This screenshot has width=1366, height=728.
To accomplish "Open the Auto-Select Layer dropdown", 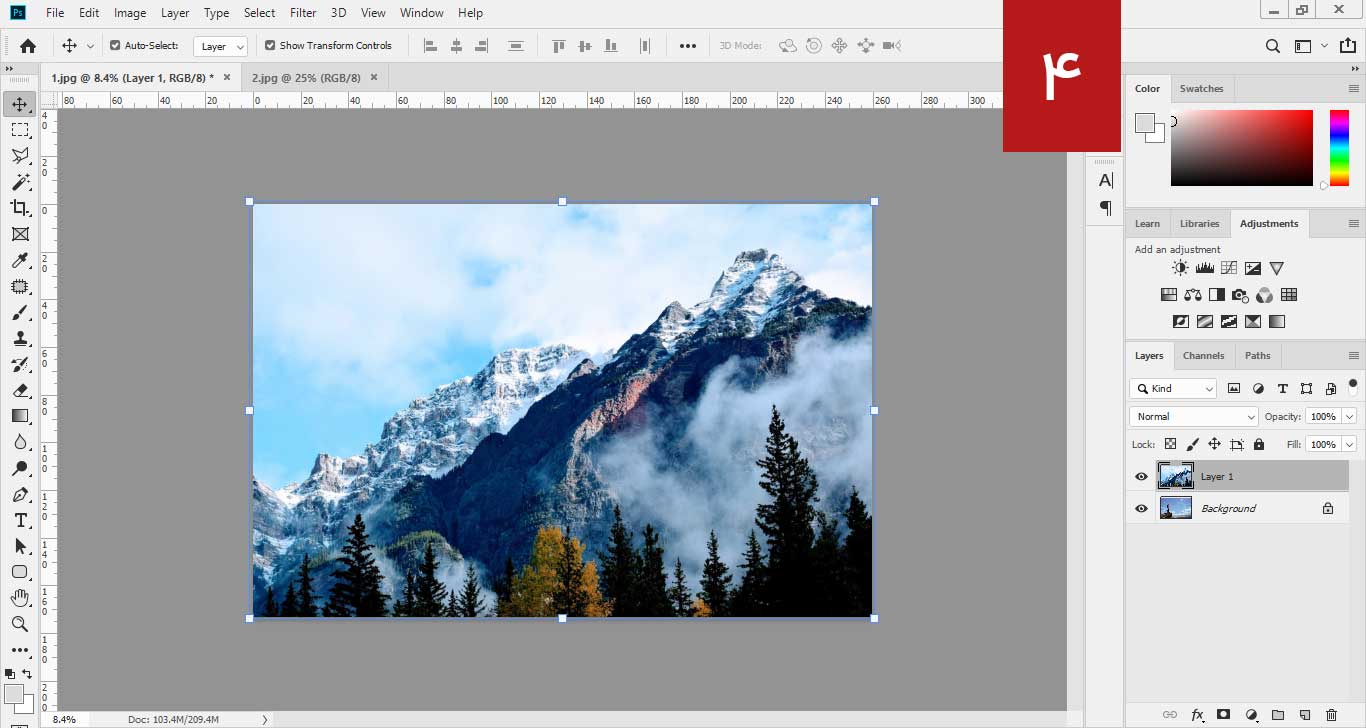I will pyautogui.click(x=220, y=46).
